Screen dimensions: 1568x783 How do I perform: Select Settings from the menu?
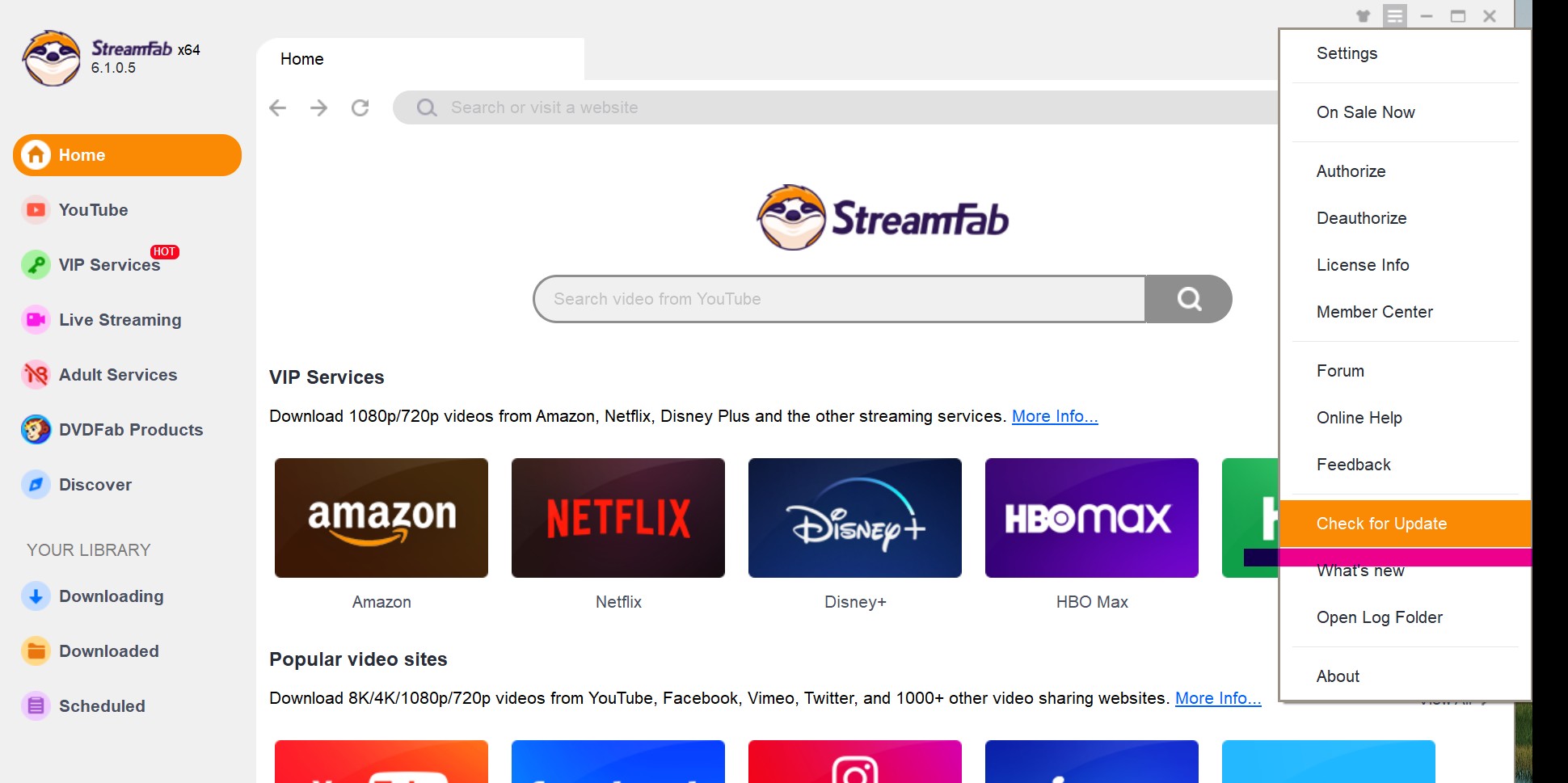1405,53
